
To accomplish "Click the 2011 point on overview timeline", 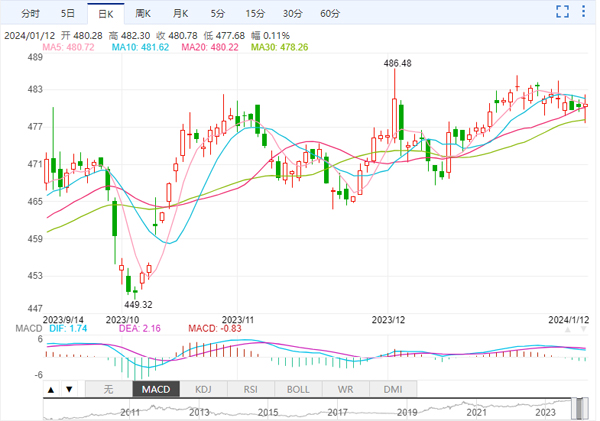I will pos(130,412).
